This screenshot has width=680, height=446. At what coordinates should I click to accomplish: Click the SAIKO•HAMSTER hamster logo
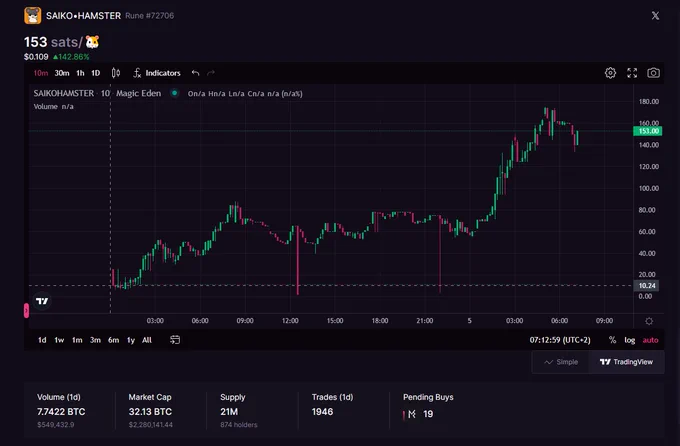[33, 16]
